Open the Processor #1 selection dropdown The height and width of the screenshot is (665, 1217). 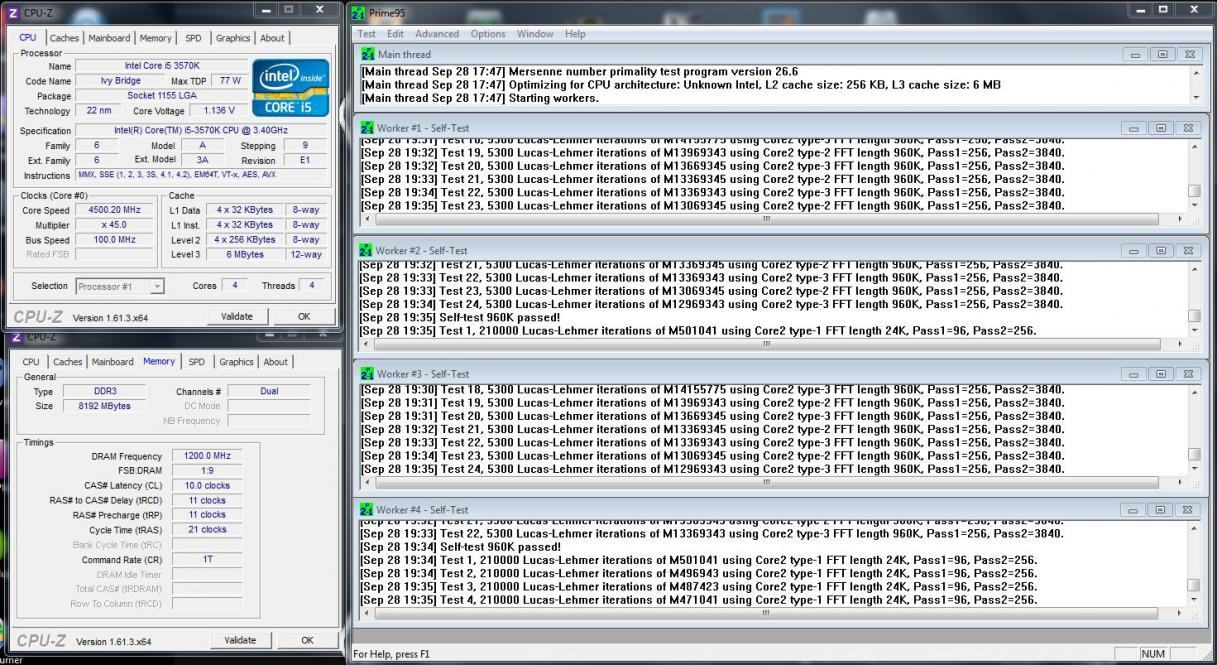coord(120,286)
